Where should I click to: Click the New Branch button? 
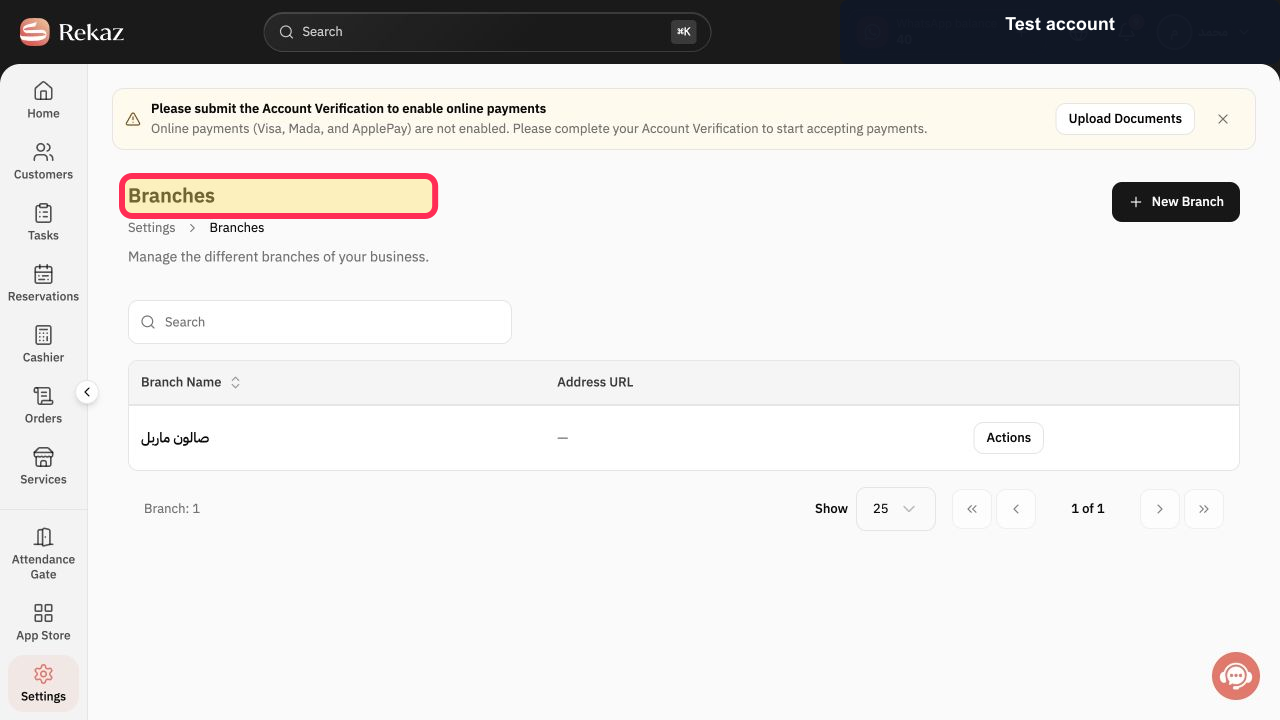pos(1176,202)
